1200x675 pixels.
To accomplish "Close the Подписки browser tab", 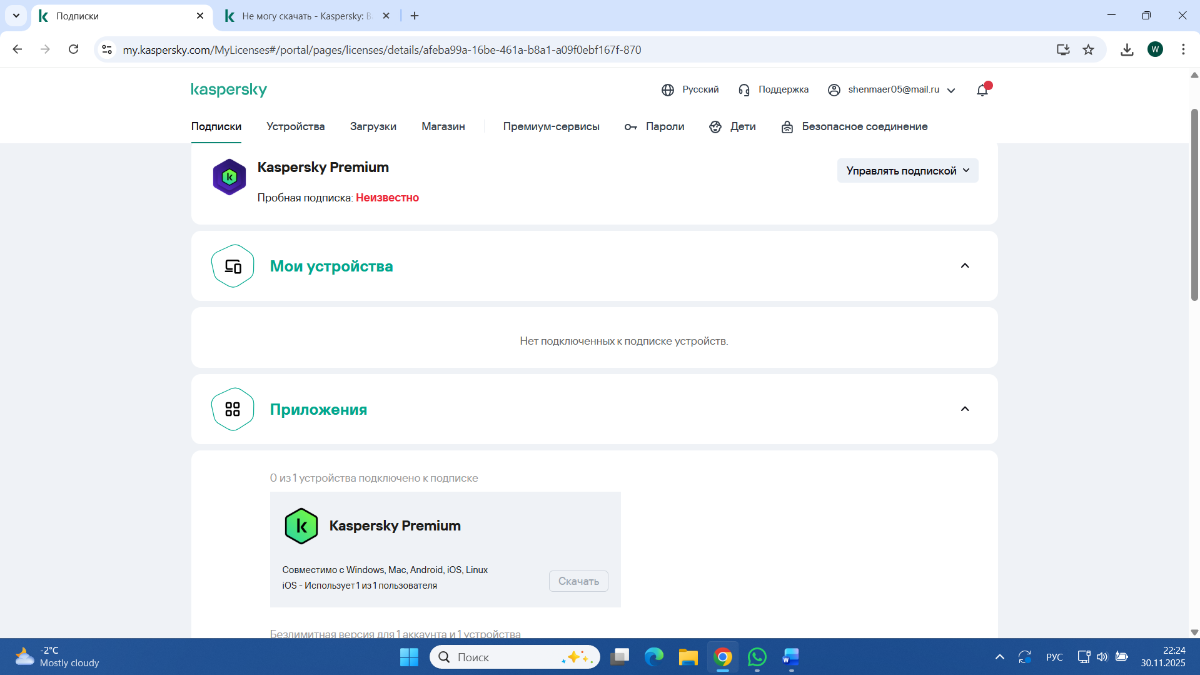I will click(x=200, y=16).
